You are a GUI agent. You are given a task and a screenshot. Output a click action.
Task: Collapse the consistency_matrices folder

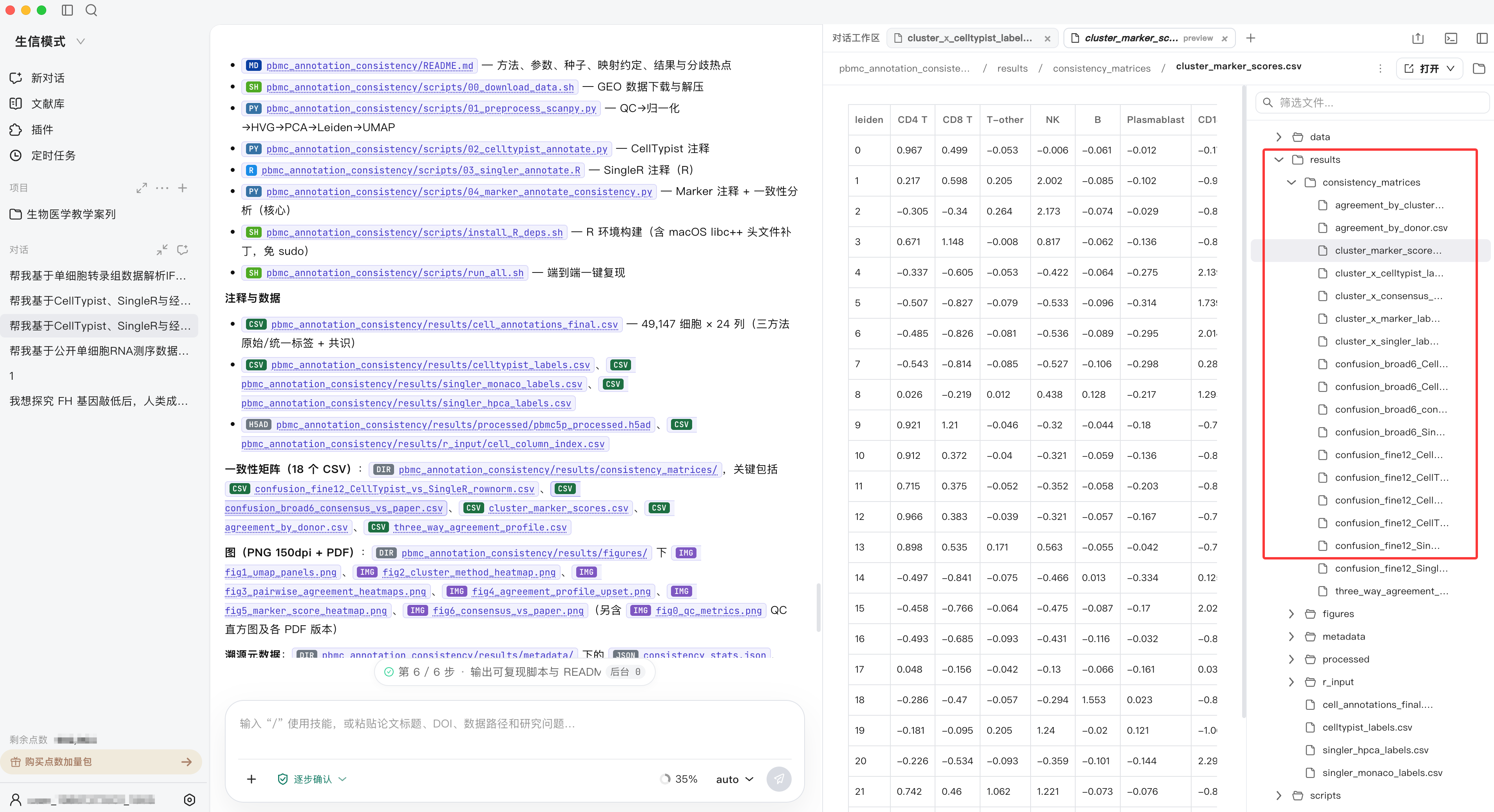1291,182
